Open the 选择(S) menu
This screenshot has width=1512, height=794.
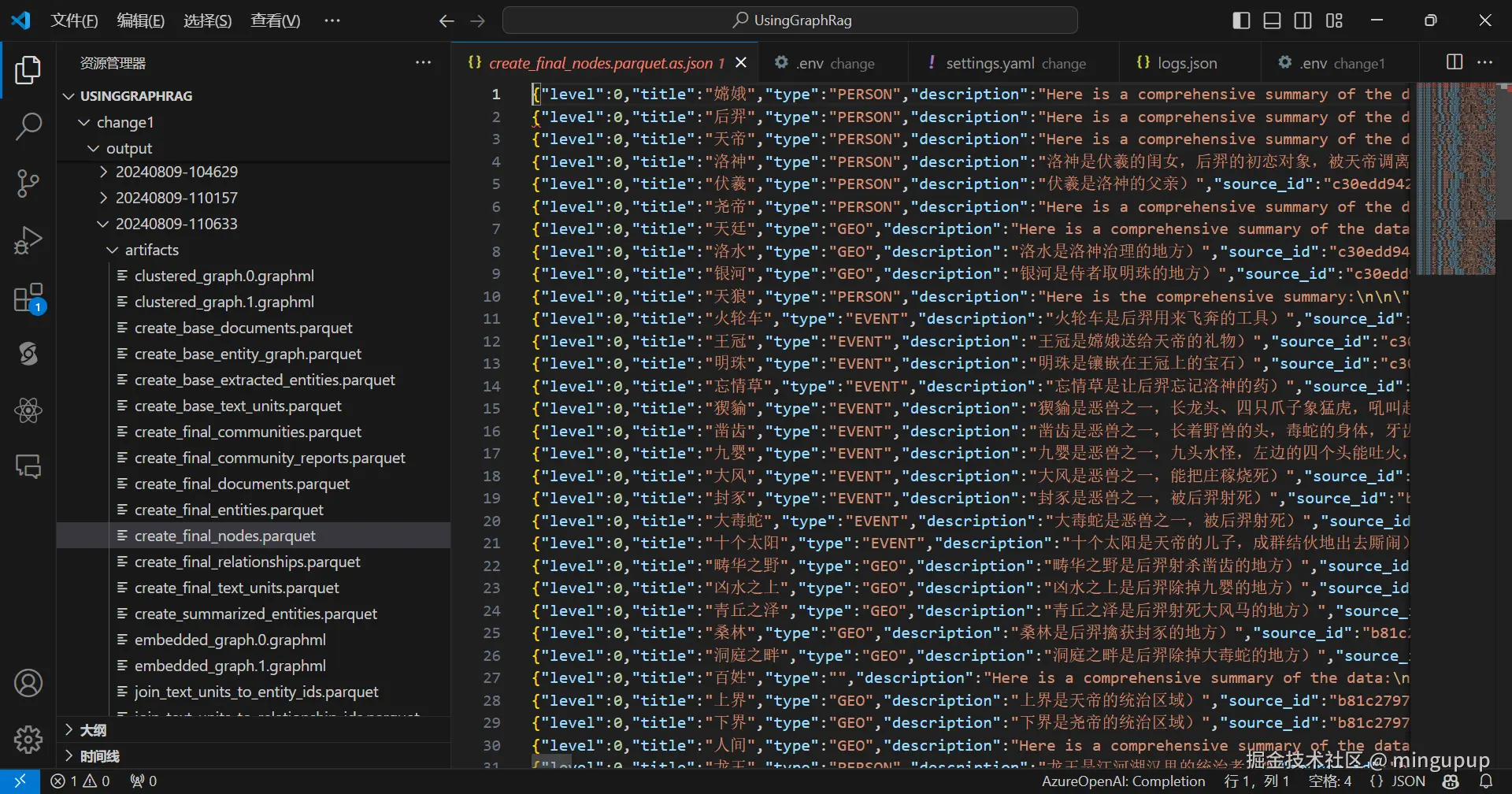coord(208,20)
